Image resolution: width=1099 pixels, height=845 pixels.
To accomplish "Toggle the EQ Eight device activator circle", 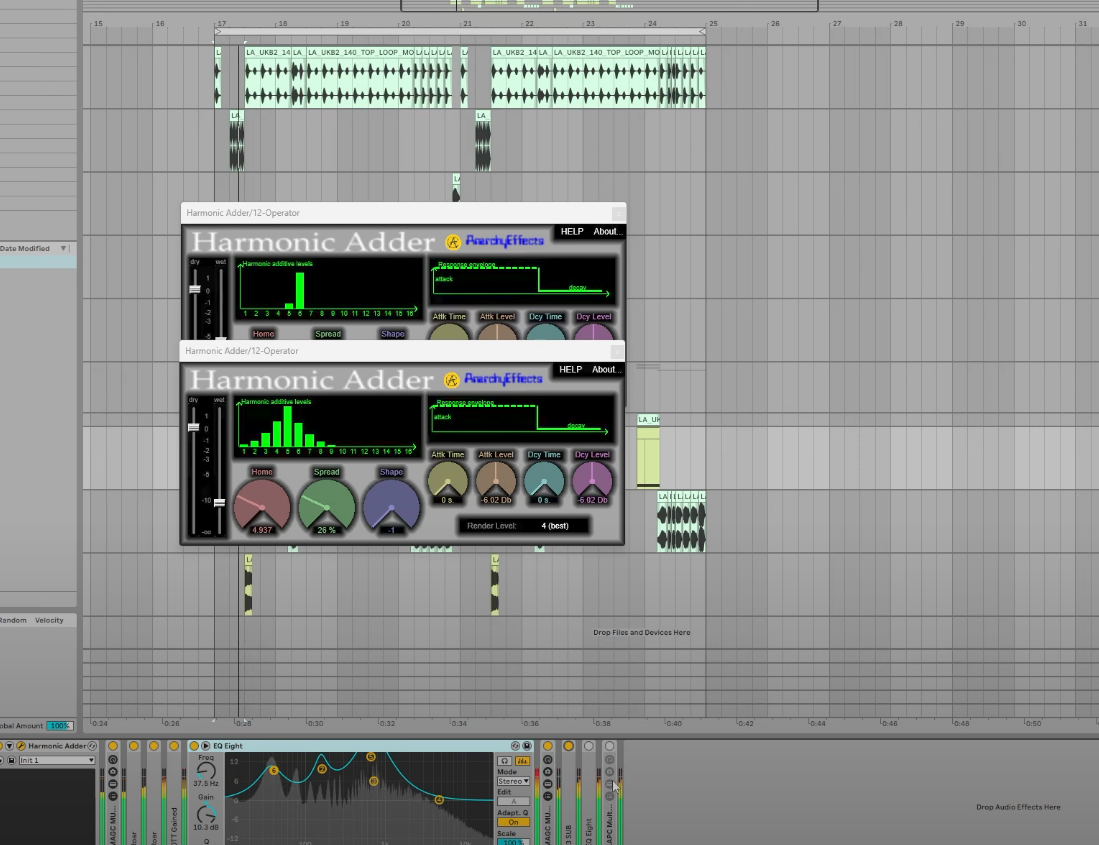I will (x=196, y=745).
